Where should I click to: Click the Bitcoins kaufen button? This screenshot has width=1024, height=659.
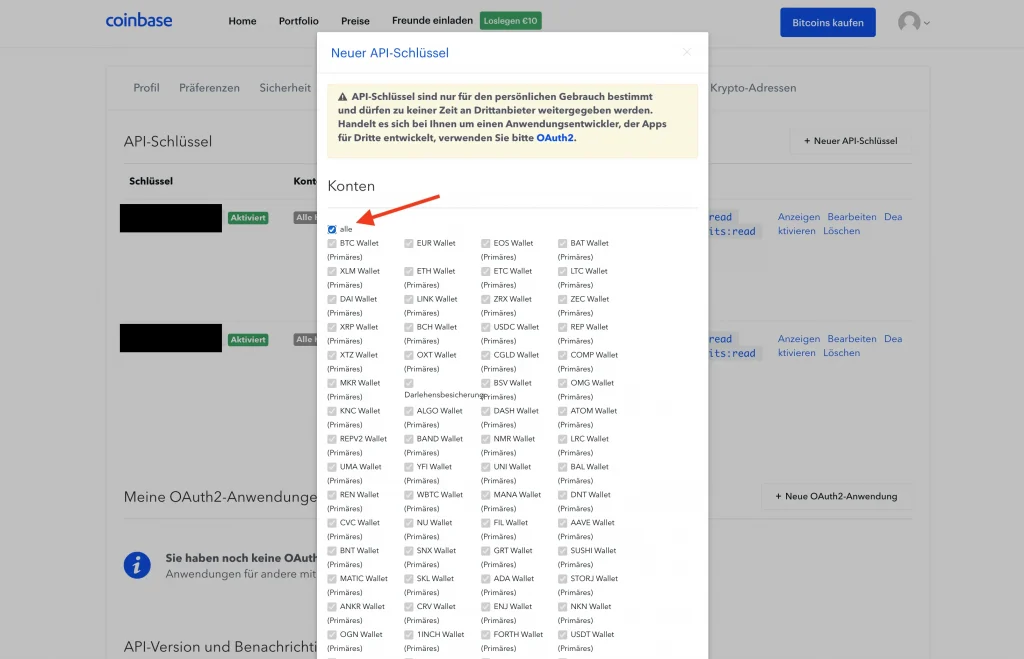(x=827, y=23)
